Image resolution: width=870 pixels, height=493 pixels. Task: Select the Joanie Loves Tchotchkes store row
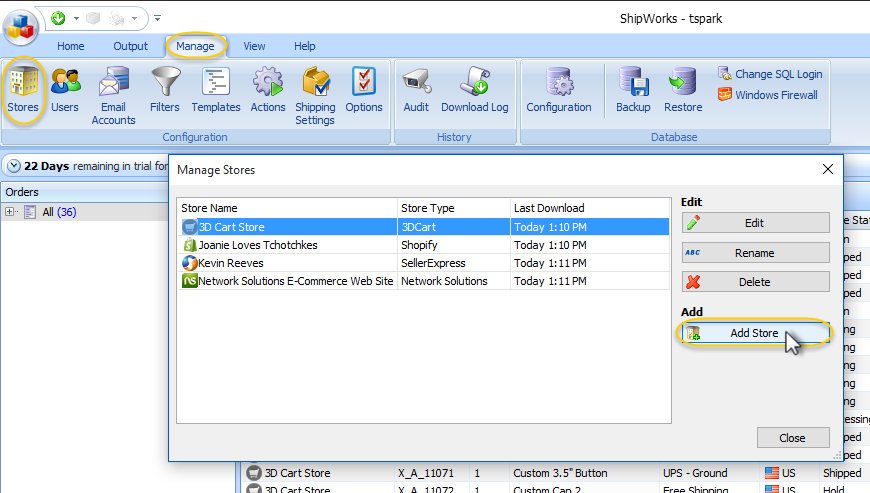pyautogui.click(x=423, y=245)
